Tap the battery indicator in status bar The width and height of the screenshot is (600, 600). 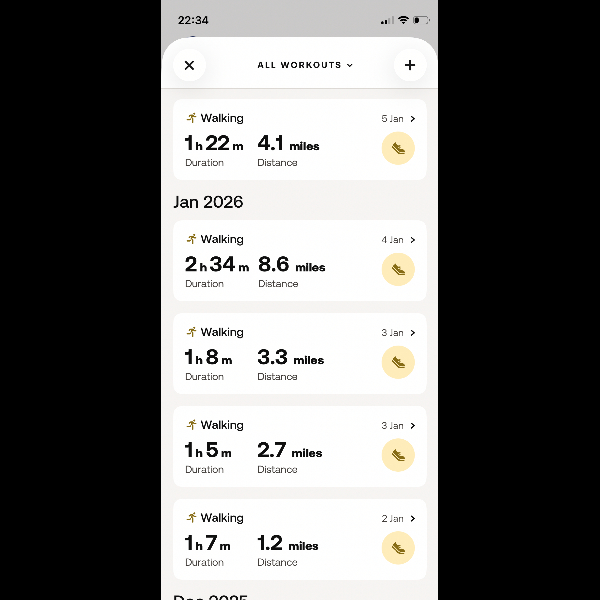[x=421, y=20]
